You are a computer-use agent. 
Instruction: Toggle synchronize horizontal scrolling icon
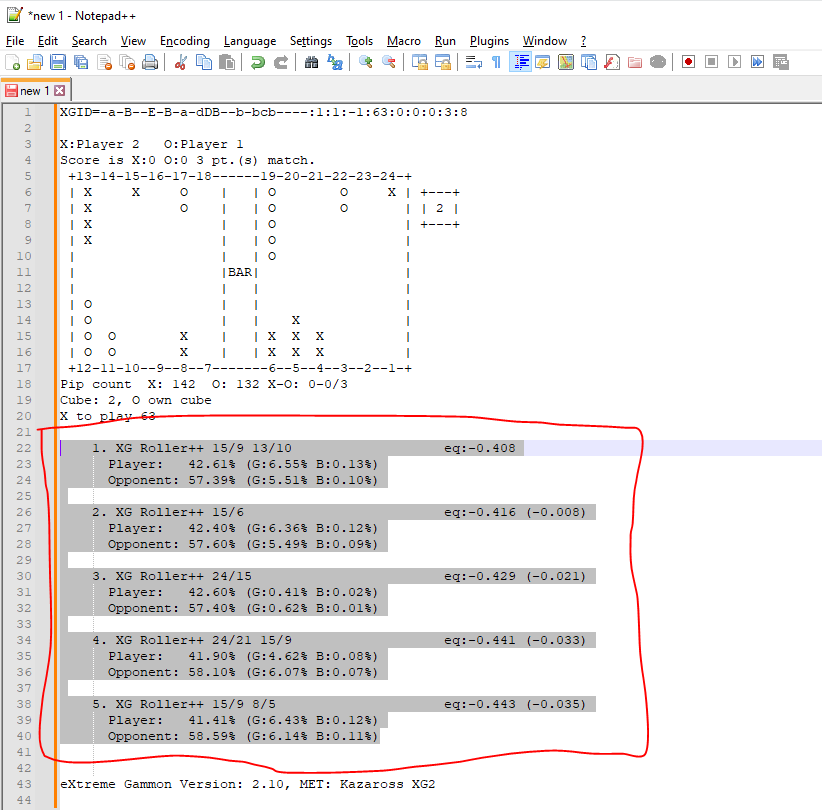(x=442, y=62)
